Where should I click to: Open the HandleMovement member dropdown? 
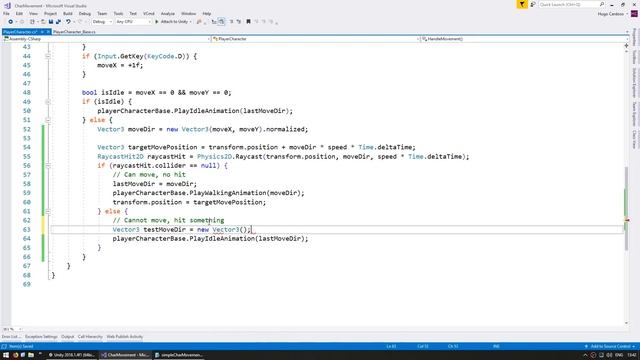click(525, 39)
